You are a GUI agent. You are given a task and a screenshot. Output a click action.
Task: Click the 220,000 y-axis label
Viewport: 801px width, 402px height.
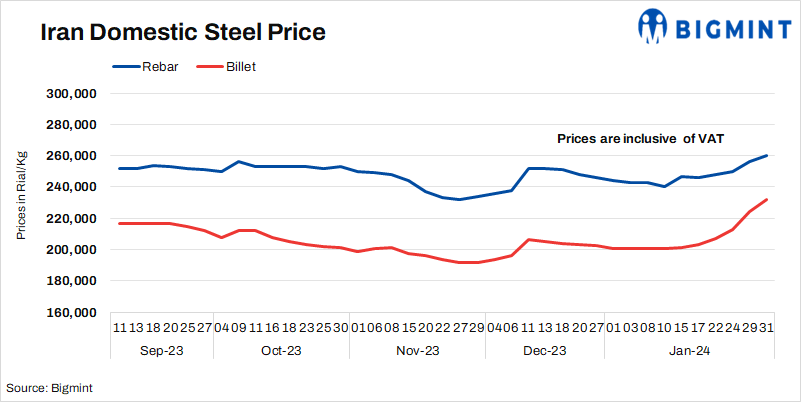point(71,218)
